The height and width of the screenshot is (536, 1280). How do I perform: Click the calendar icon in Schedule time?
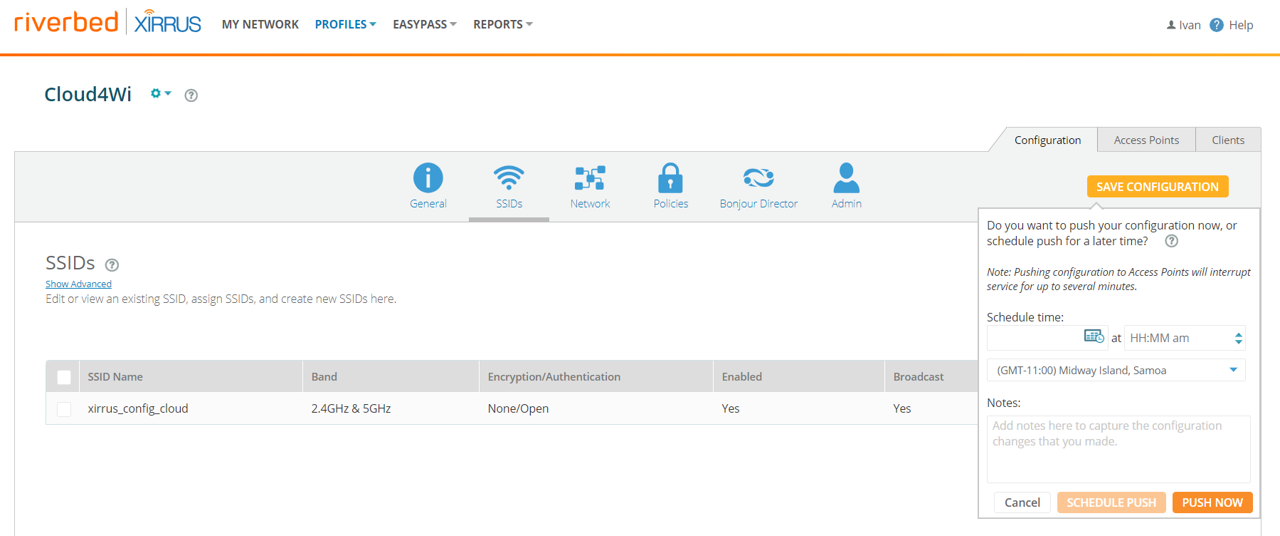click(x=1094, y=337)
